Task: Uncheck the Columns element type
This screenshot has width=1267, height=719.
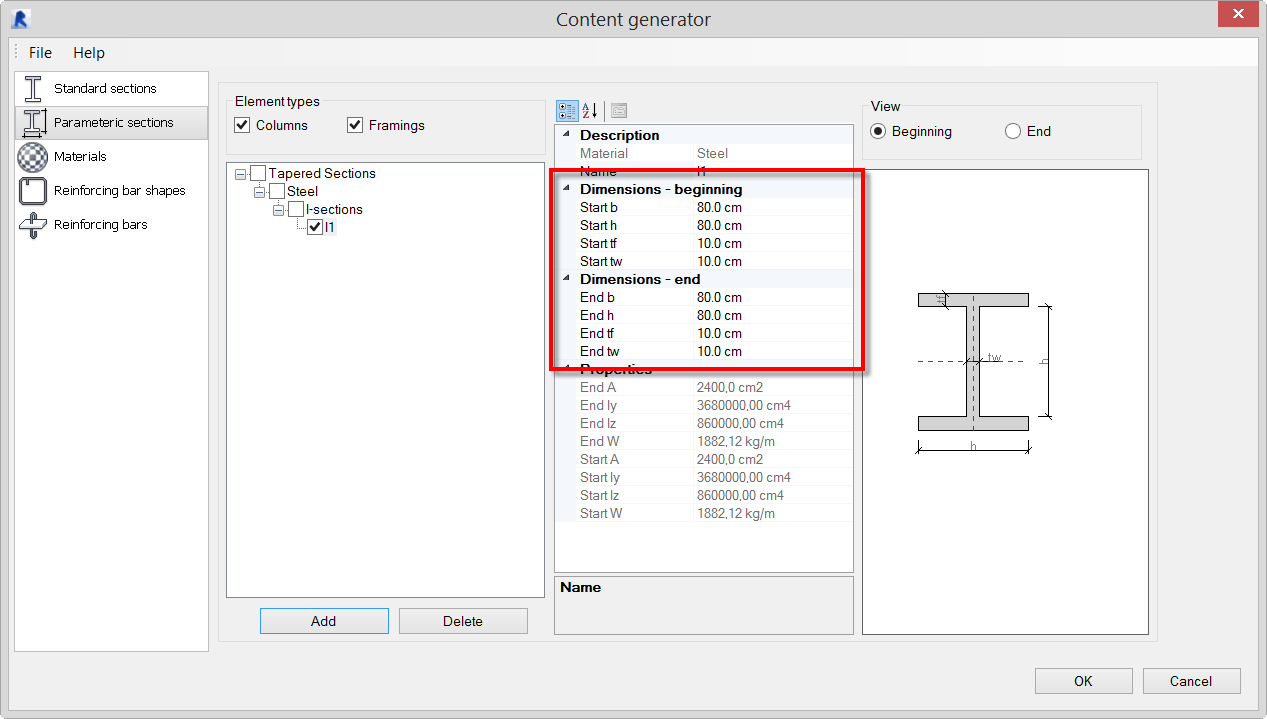Action: tap(241, 125)
